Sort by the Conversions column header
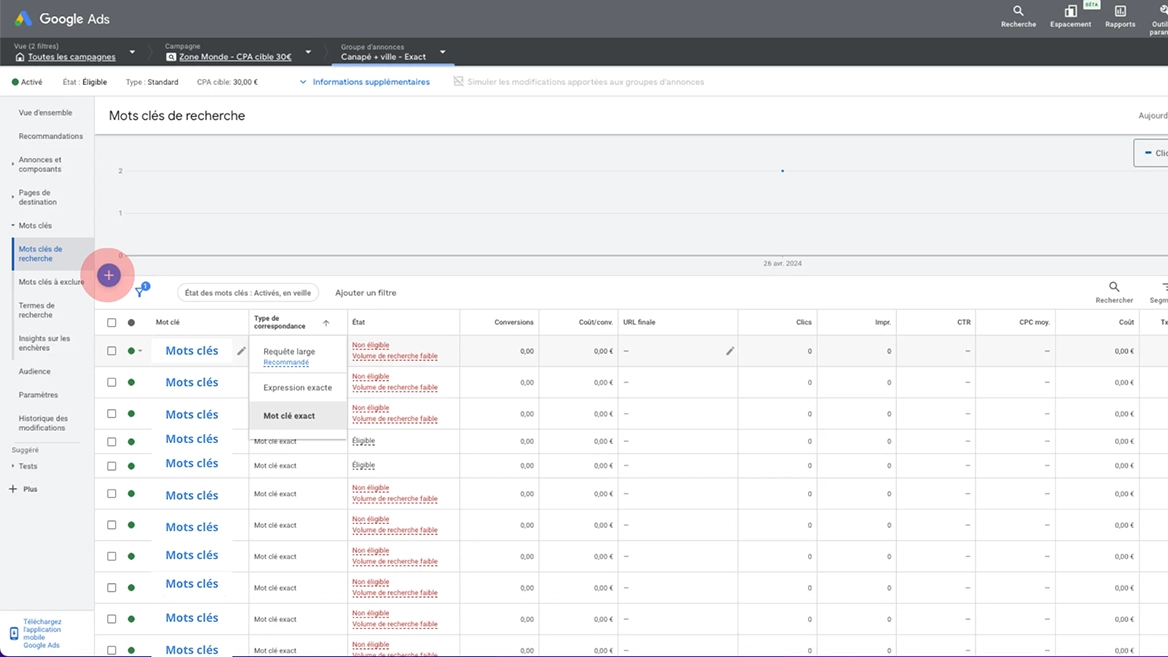 pyautogui.click(x=514, y=323)
